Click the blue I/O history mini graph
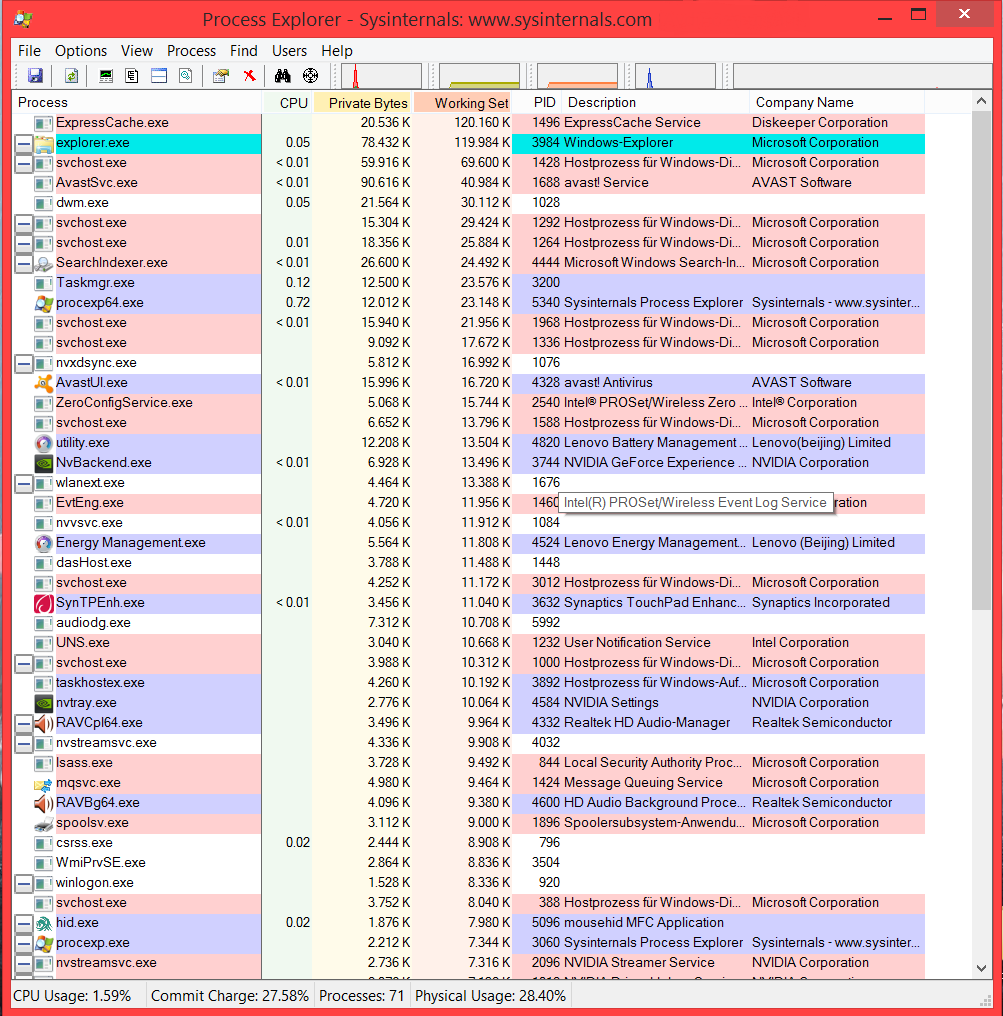The width and height of the screenshot is (1003, 1016). click(675, 76)
